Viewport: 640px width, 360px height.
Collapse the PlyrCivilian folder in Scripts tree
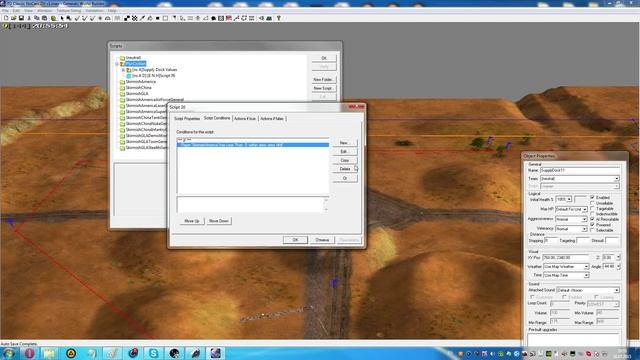117,64
